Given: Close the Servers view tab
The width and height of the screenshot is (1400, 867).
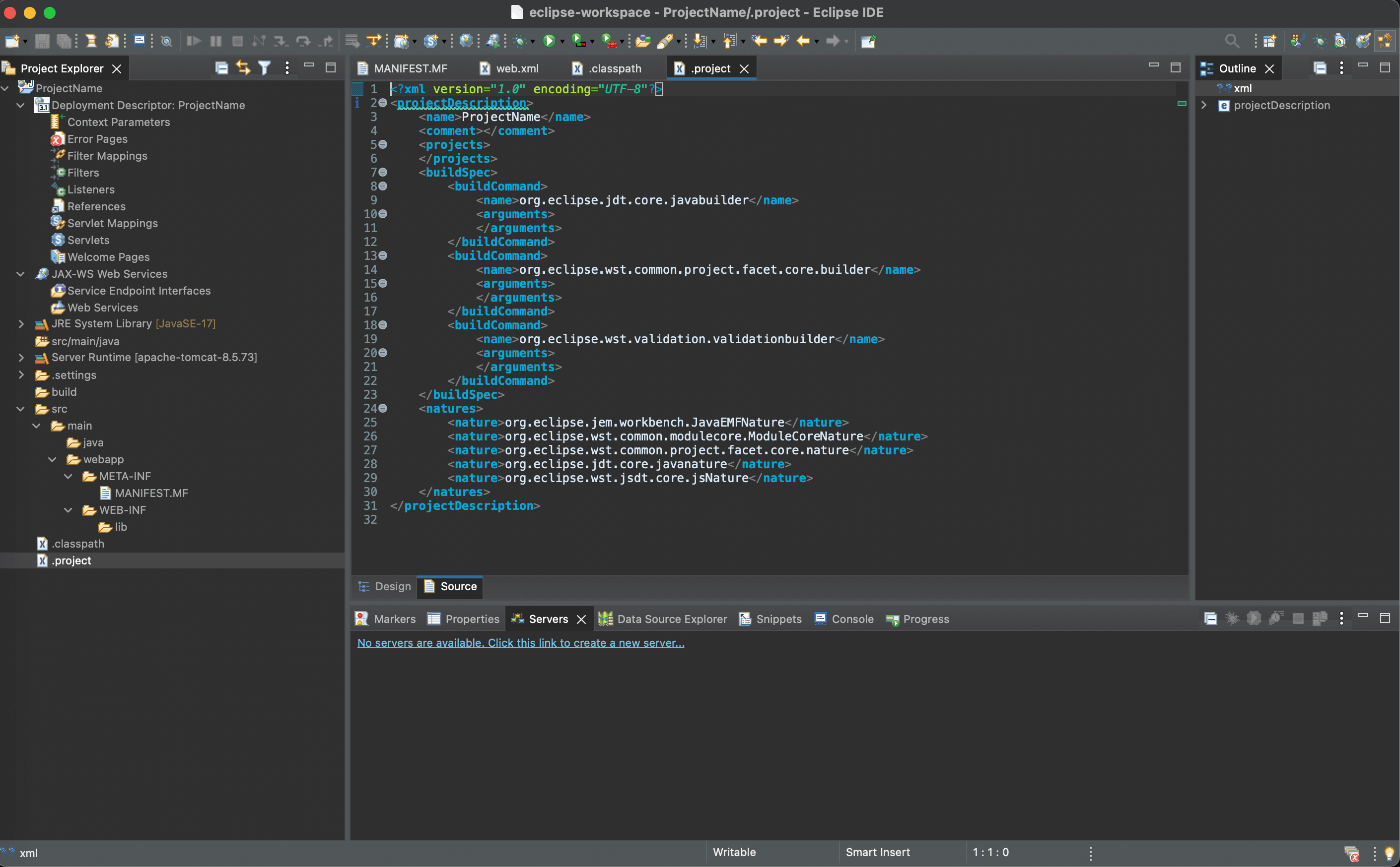Looking at the screenshot, I should click(x=581, y=620).
